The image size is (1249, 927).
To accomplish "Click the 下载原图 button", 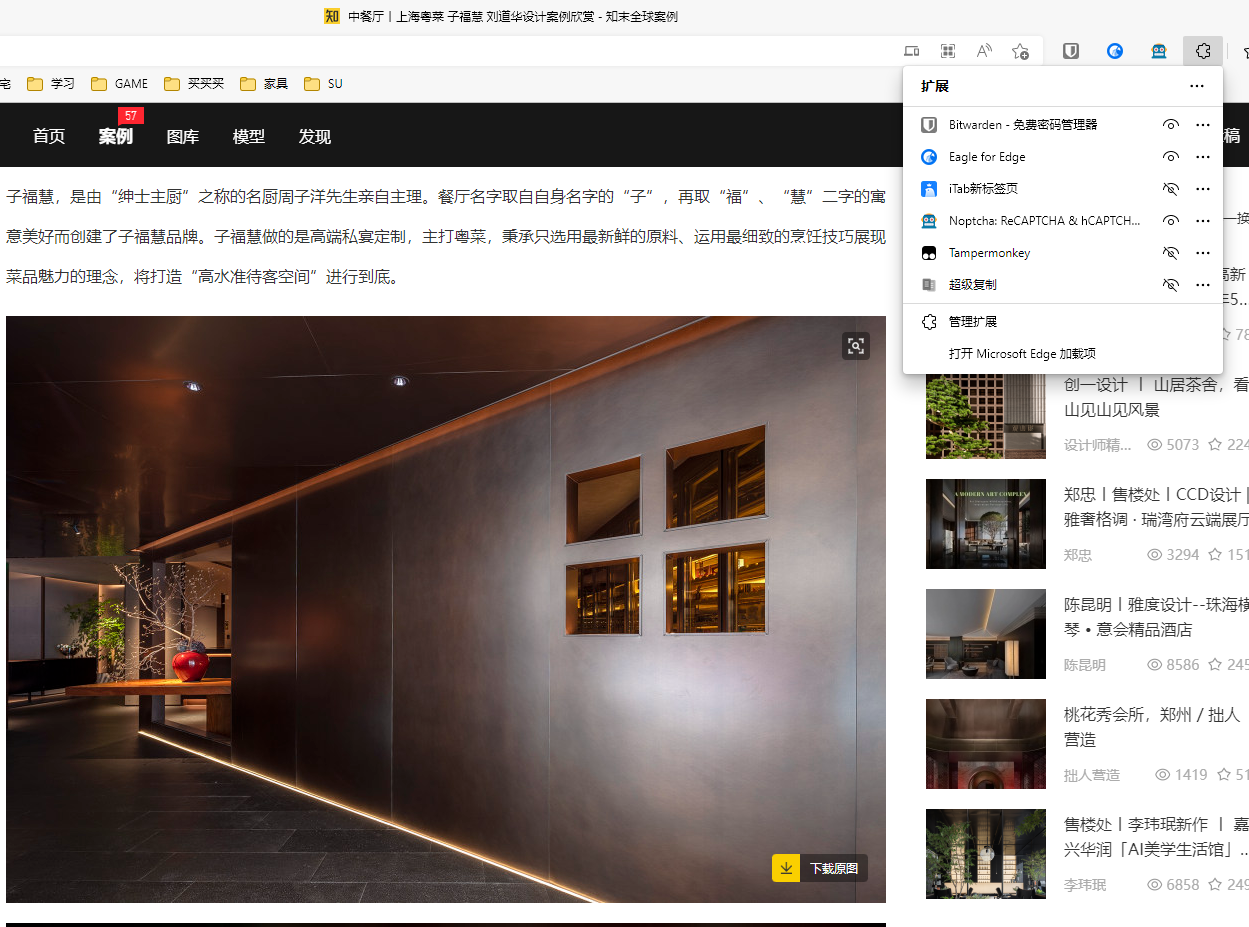I will pos(820,868).
